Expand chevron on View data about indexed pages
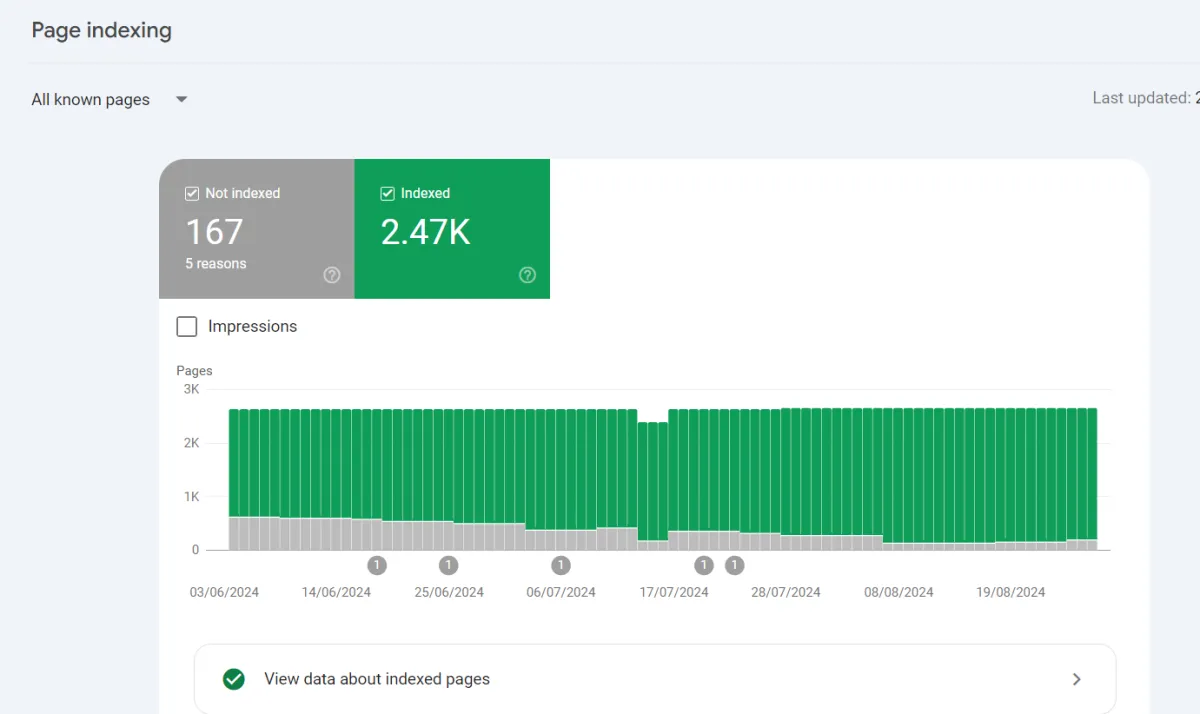Screen dimensions: 1200x714 (x=1077, y=679)
